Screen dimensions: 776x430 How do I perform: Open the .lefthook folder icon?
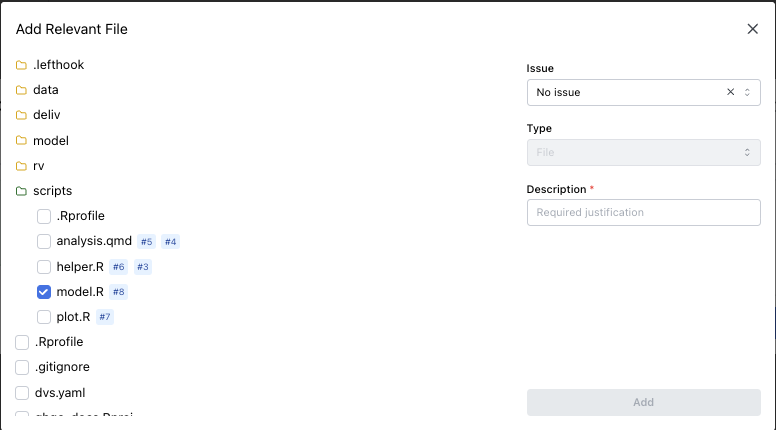tap(21, 65)
